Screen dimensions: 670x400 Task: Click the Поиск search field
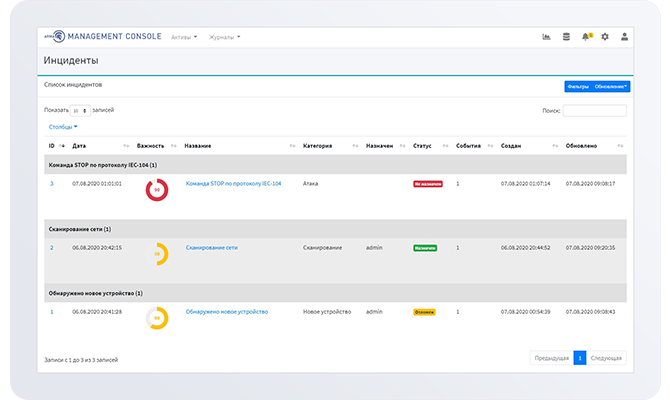pyautogui.click(x=594, y=110)
